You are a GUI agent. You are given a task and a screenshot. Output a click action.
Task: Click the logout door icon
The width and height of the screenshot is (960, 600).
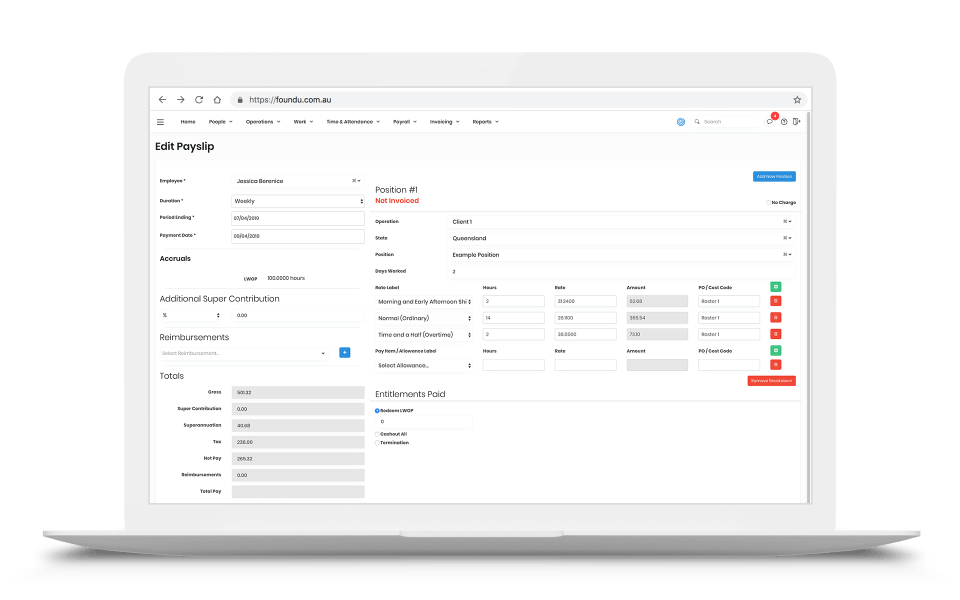(x=797, y=122)
